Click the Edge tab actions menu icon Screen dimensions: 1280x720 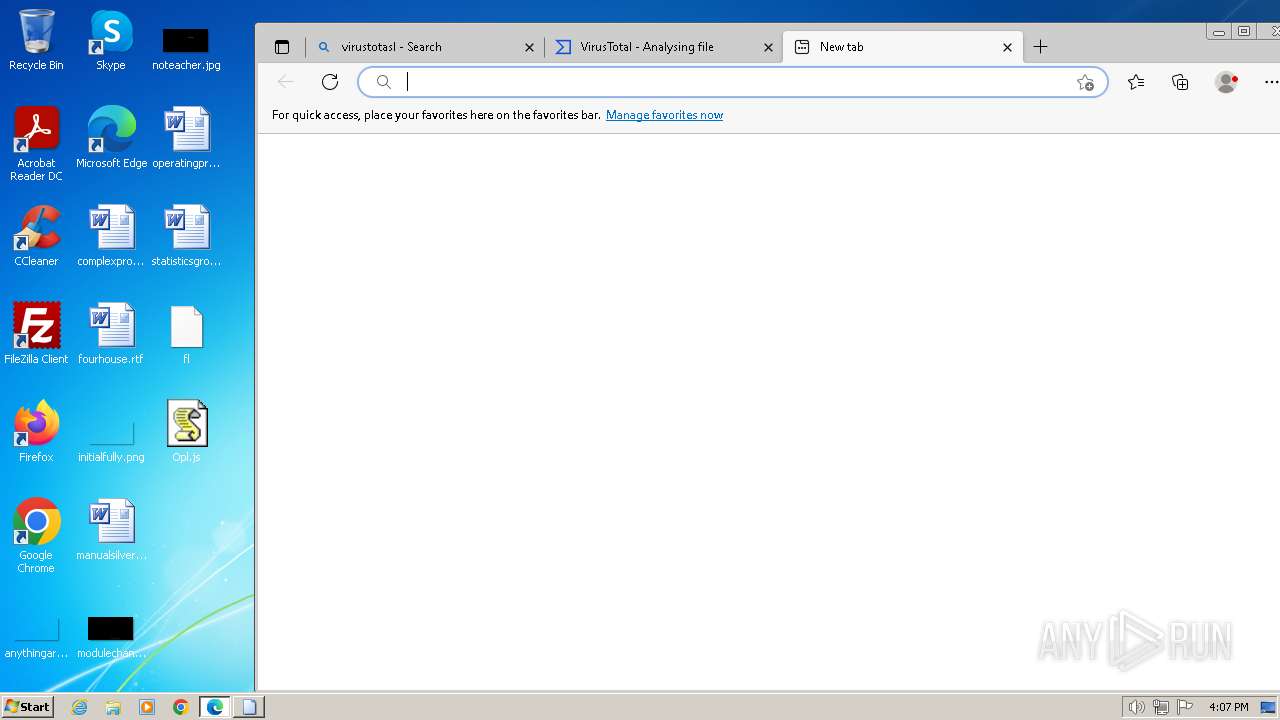point(282,47)
